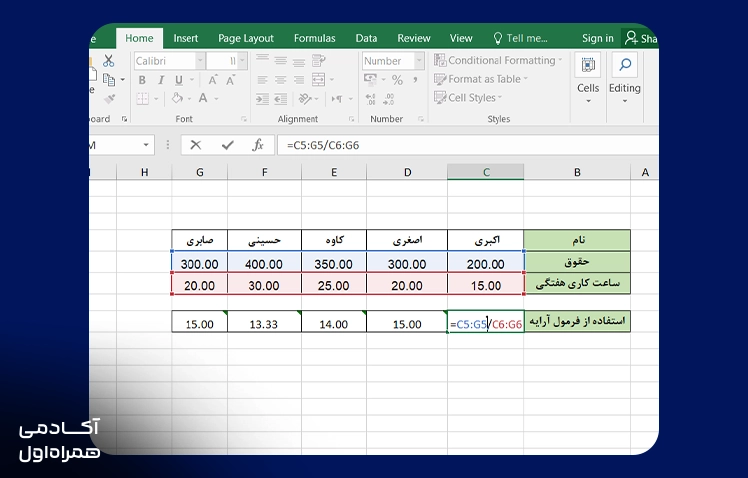Viewport: 748px width, 478px height.
Task: Click Merge & Center icon
Action: pyautogui.click(x=318, y=80)
